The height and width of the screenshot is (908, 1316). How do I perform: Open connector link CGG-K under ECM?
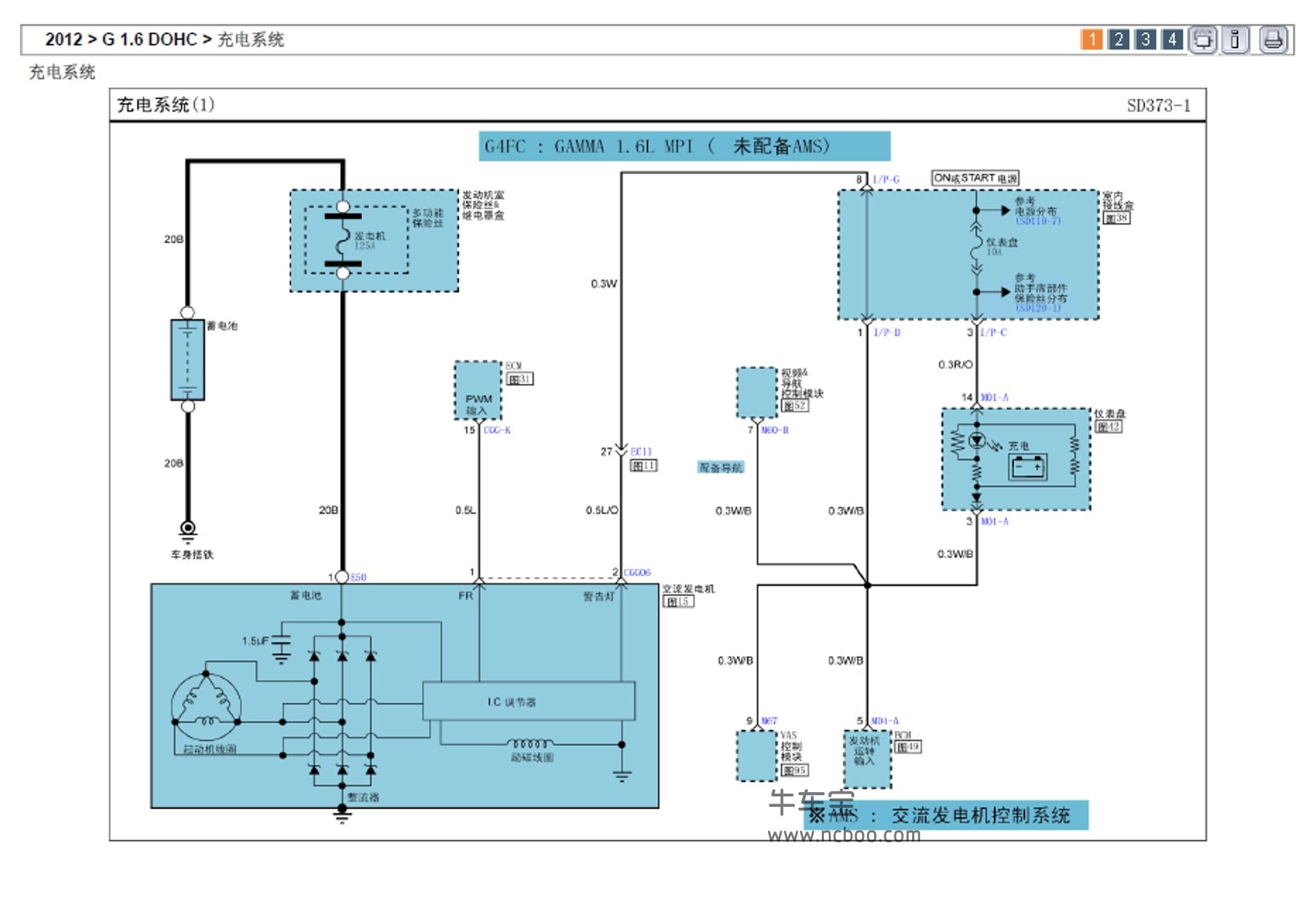pos(497,430)
